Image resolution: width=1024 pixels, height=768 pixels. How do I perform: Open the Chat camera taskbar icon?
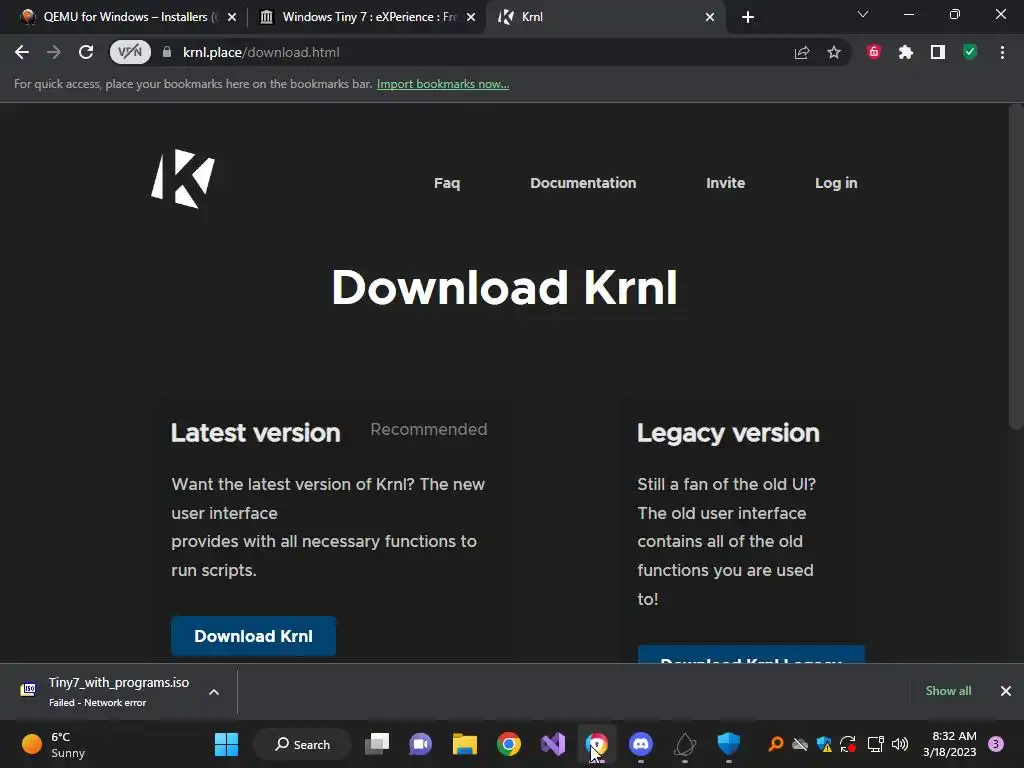pos(421,744)
